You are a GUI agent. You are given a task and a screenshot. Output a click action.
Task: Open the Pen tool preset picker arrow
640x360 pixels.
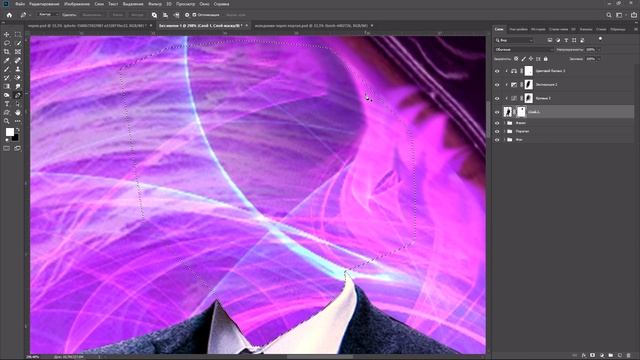31,15
